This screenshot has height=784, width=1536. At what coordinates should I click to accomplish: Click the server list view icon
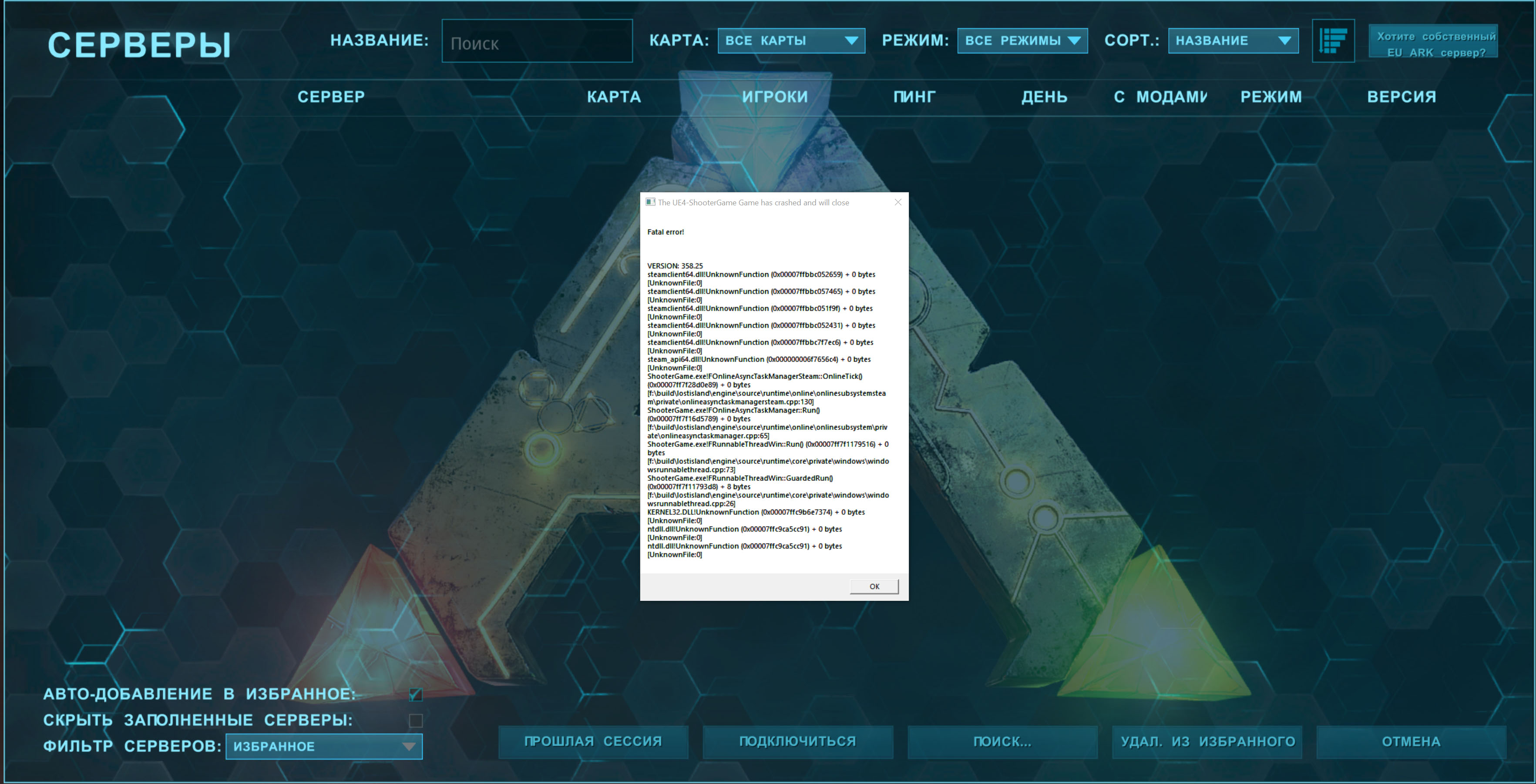[1333, 40]
